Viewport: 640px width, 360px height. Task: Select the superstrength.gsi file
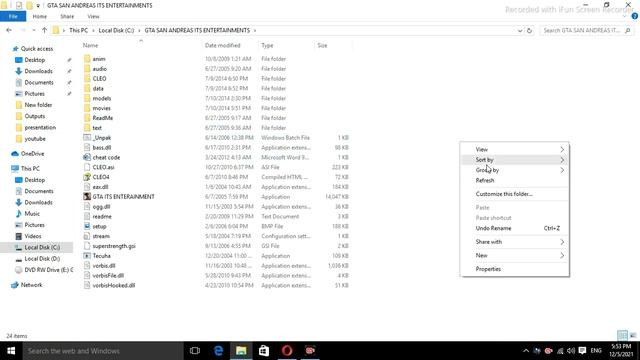tap(114, 246)
